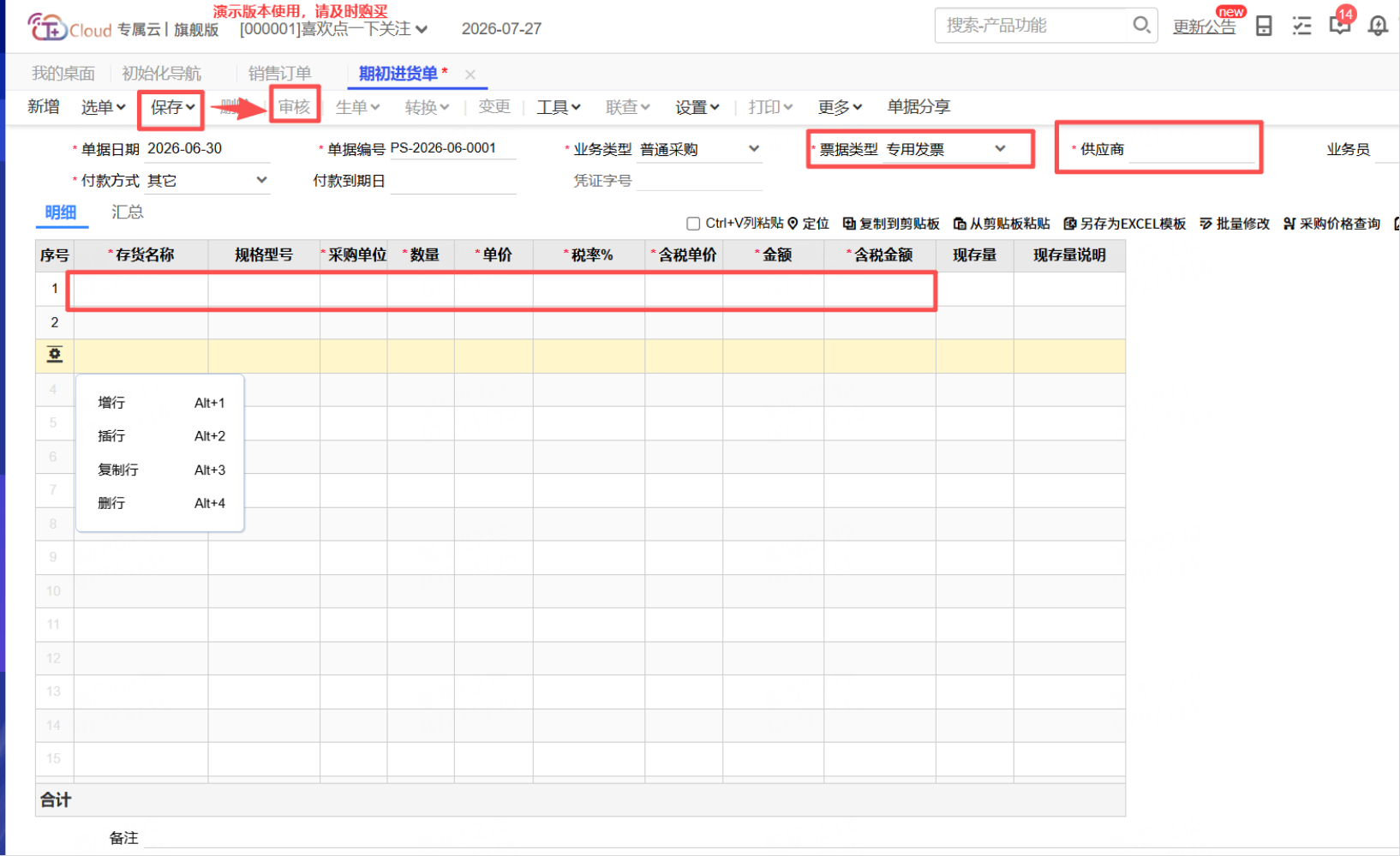The height and width of the screenshot is (856, 1400).
Task: Close the 期初进货单 tab
Action: pos(470,75)
